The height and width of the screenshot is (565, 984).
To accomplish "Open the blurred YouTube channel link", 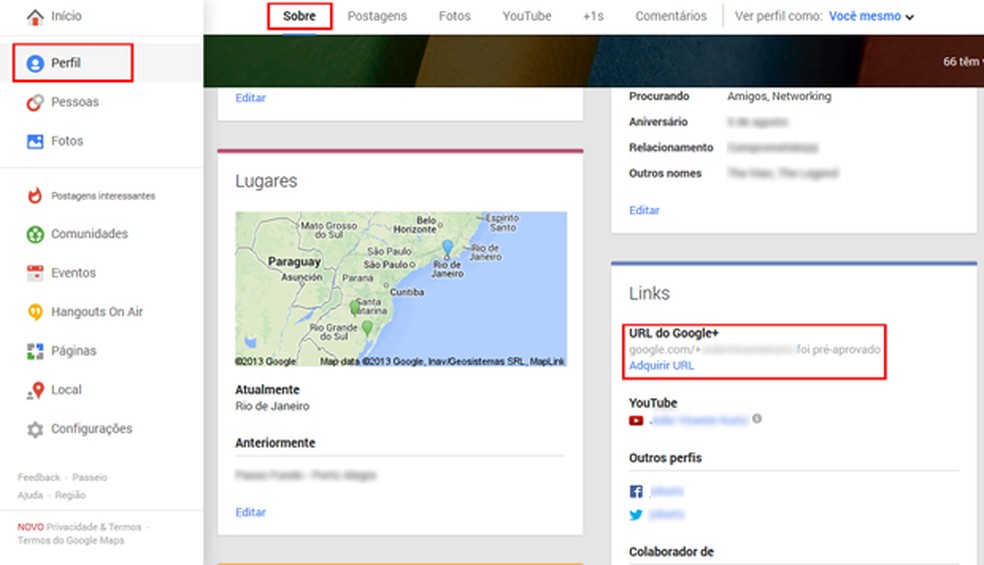I will click(x=699, y=420).
